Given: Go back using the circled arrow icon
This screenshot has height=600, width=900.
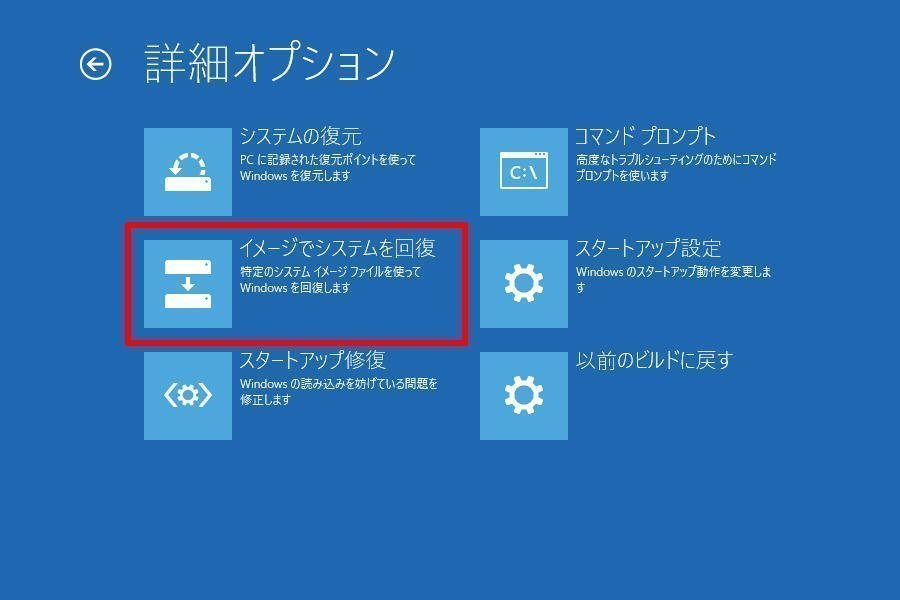Looking at the screenshot, I should (95, 64).
